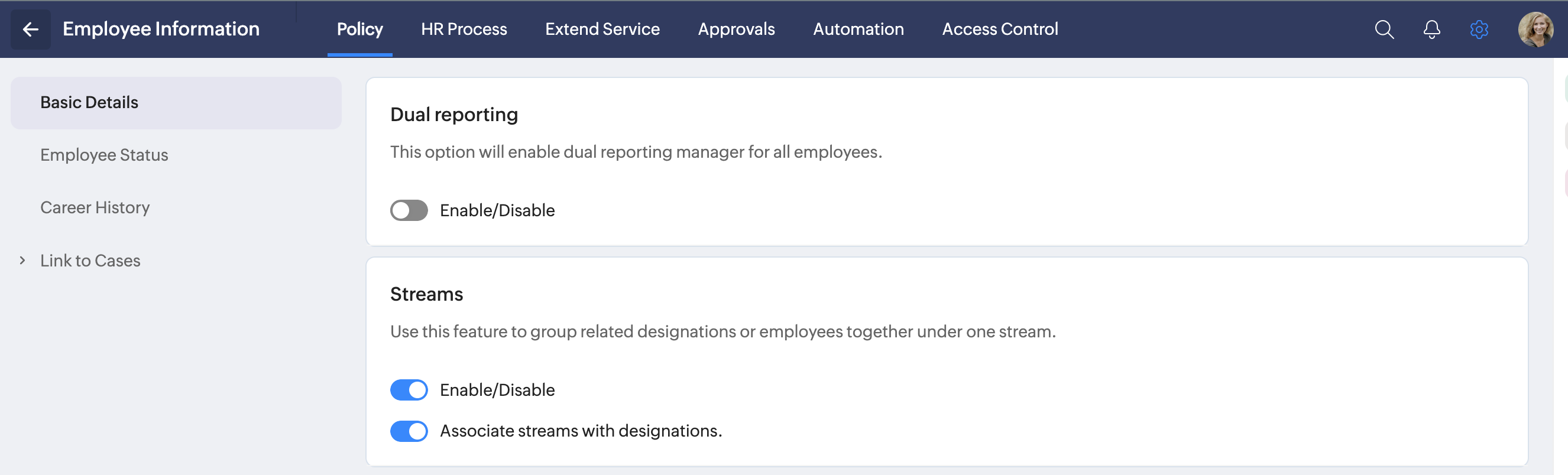1568x475 pixels.
Task: Open Employee Status in the sidebar
Action: [x=104, y=155]
